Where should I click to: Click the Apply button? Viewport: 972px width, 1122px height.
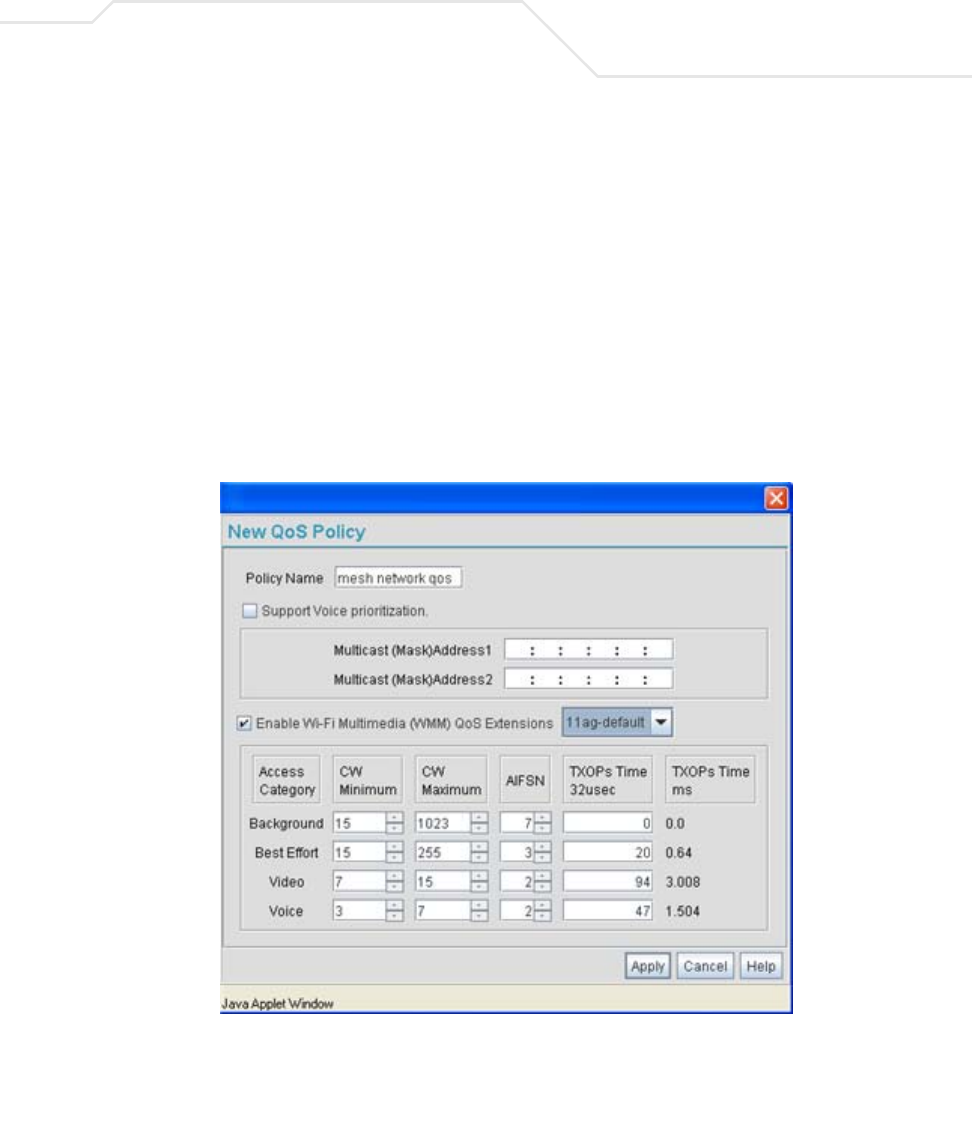648,966
